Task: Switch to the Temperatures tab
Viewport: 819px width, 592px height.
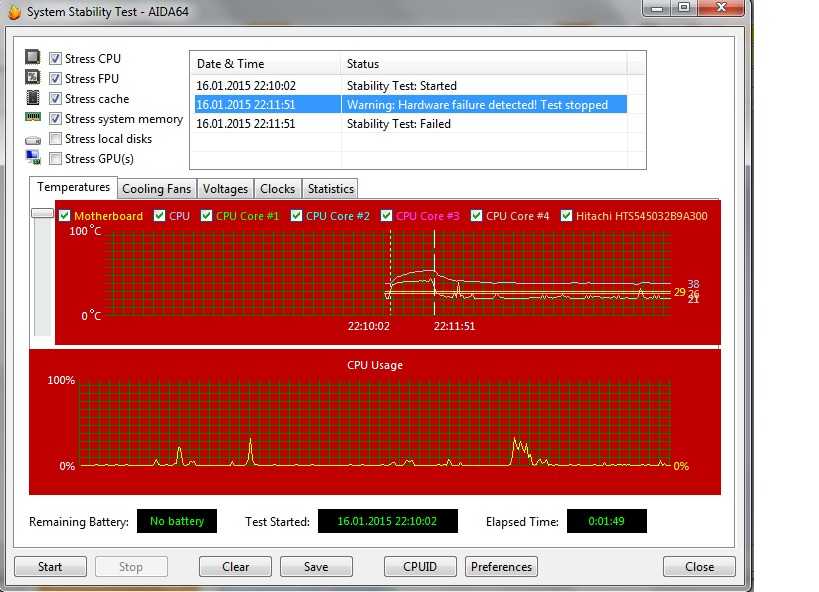Action: [x=73, y=187]
